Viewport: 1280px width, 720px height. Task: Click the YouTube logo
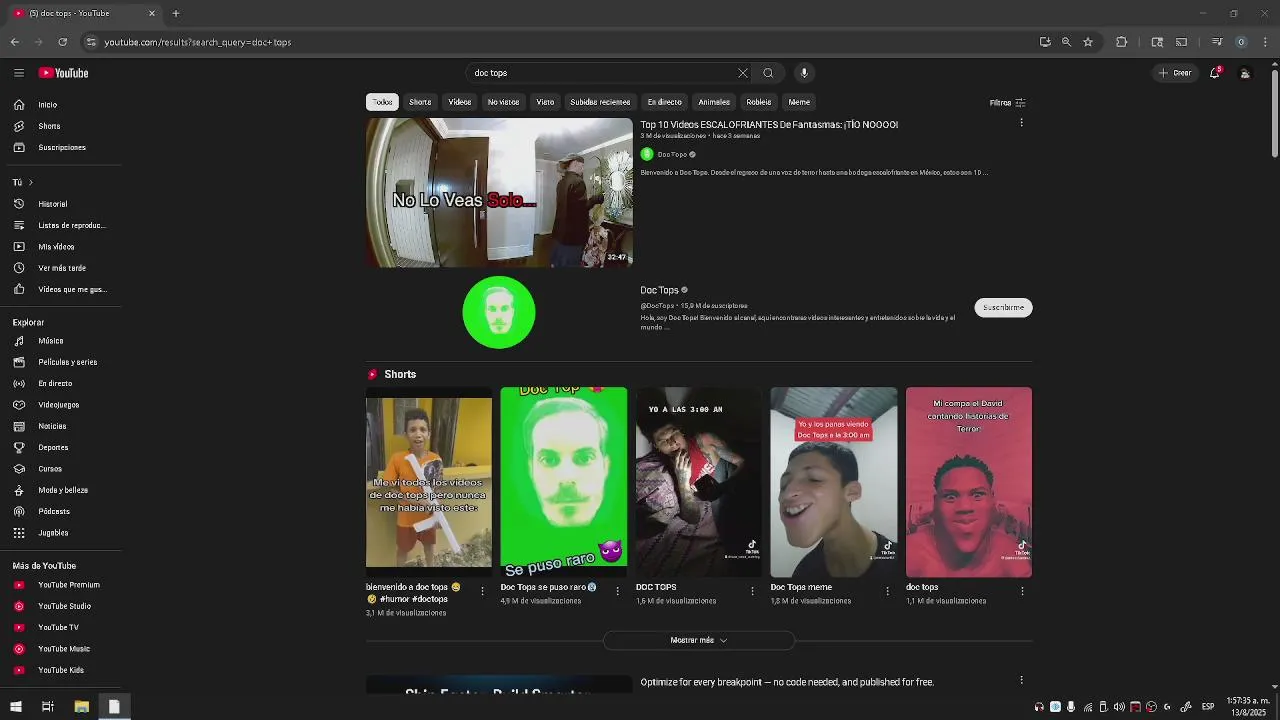click(63, 73)
